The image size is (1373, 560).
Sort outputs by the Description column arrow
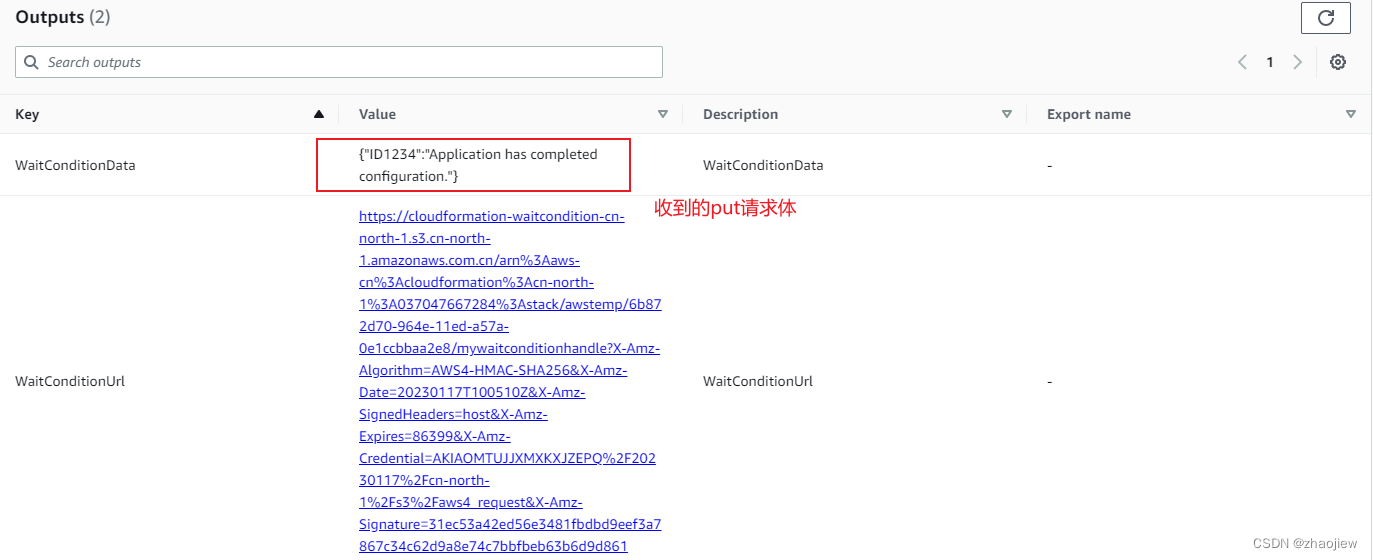pos(1007,114)
